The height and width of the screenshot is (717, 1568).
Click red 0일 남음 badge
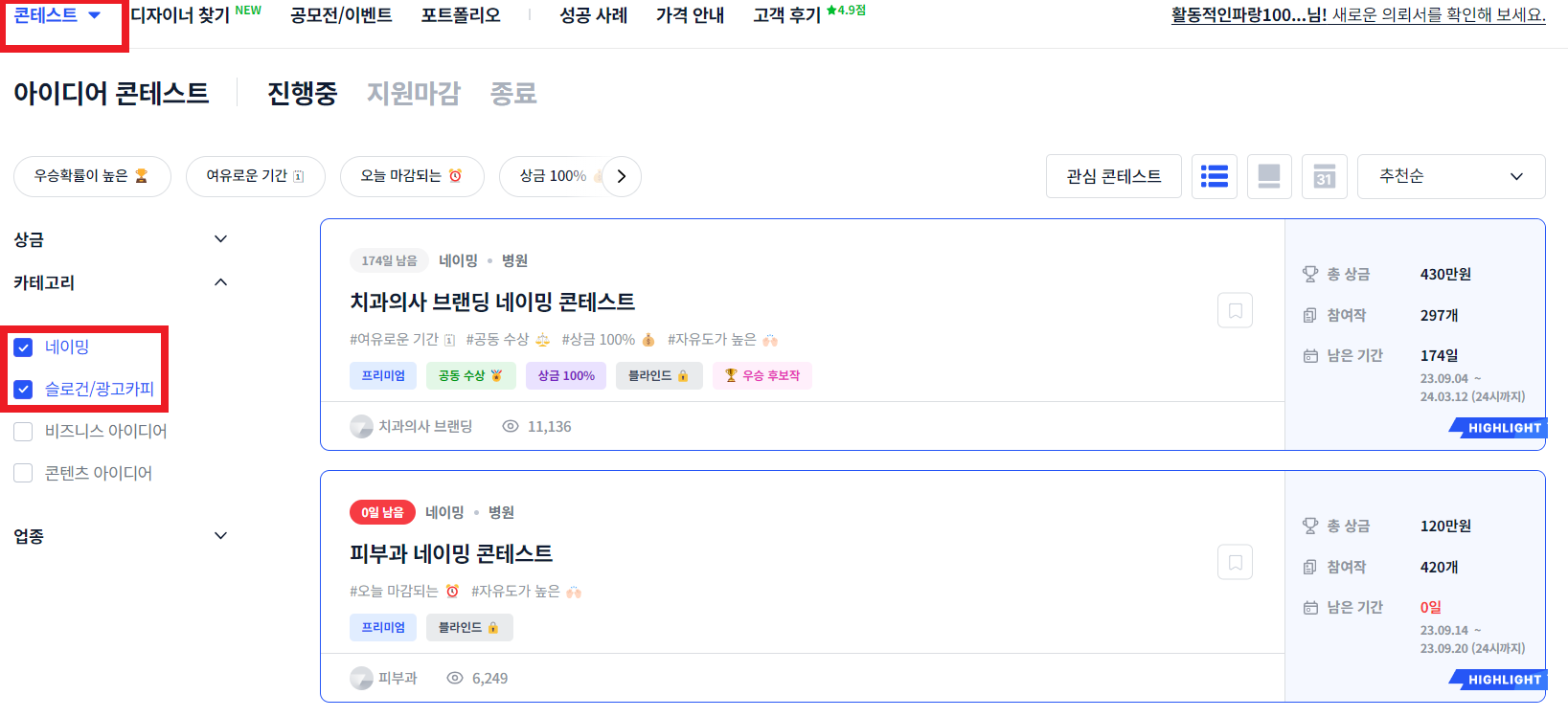(x=382, y=512)
